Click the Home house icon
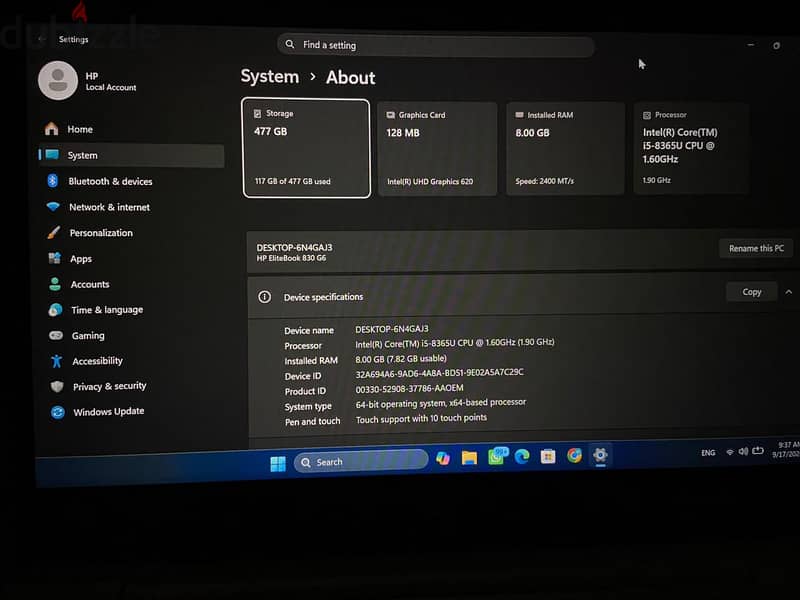Screen dimensions: 800x600 52,129
